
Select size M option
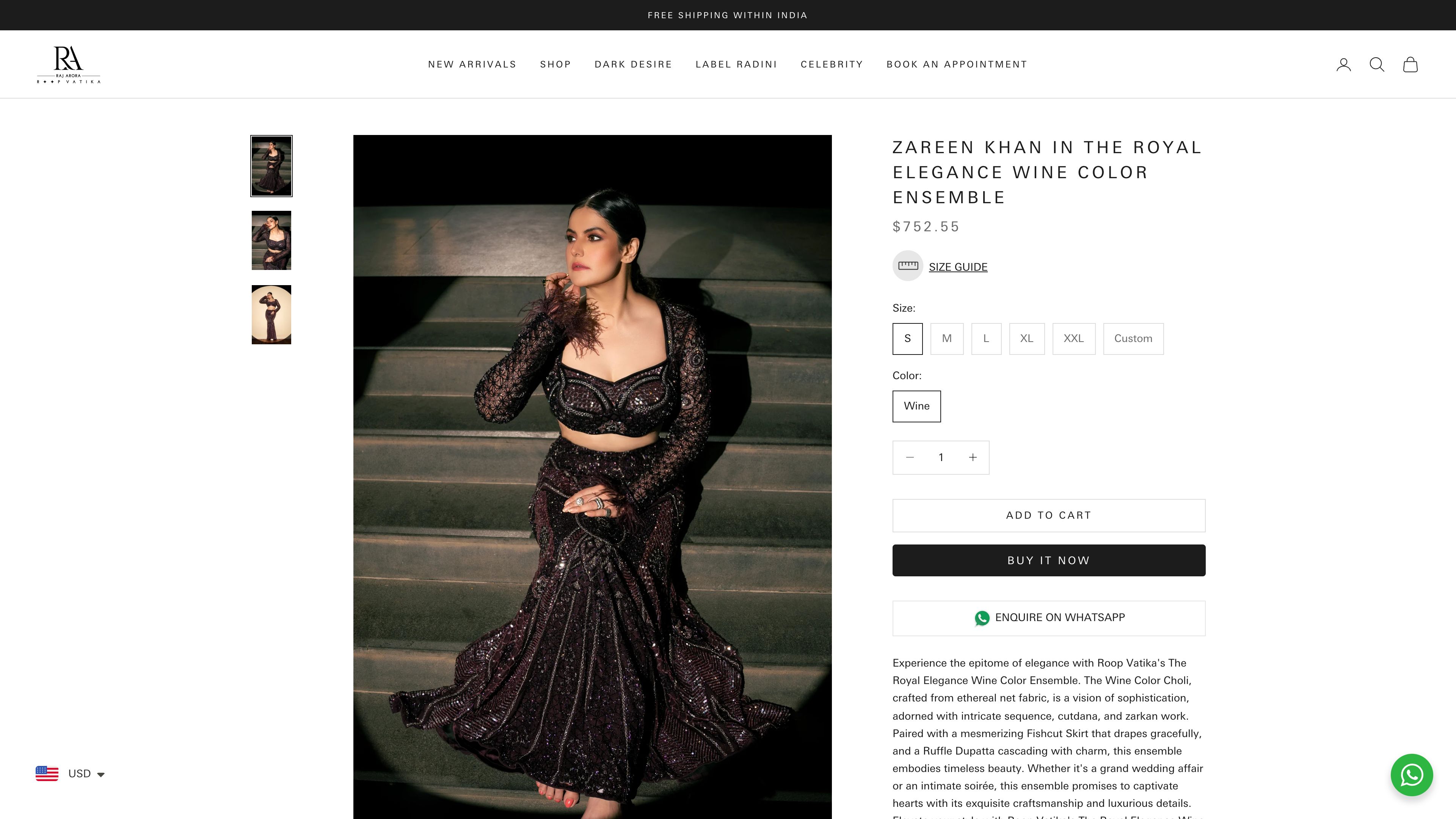click(947, 339)
